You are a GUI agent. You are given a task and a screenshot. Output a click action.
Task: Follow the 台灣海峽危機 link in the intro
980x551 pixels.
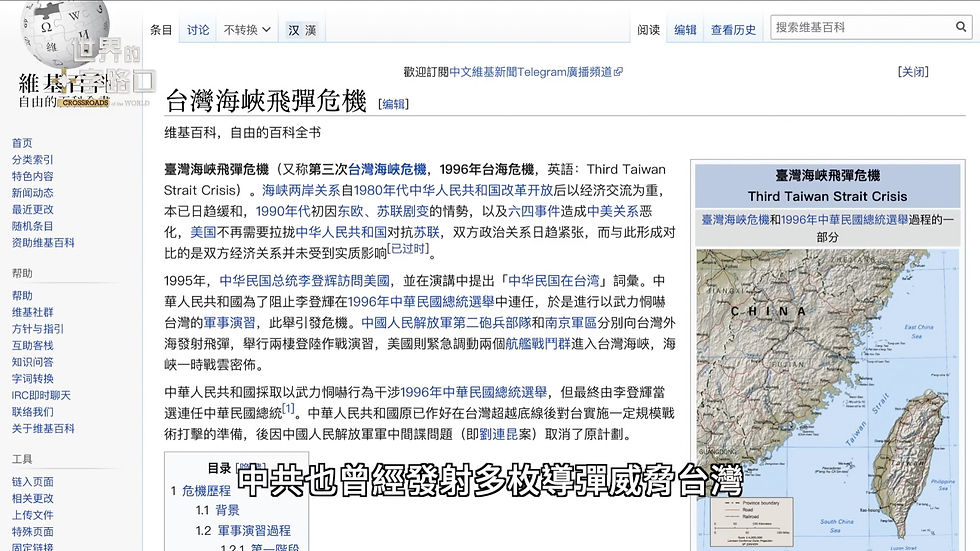click(387, 169)
